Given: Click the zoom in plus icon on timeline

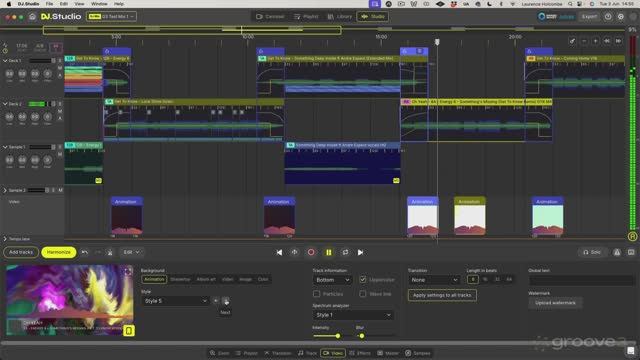Looking at the screenshot, I should pos(595,41).
